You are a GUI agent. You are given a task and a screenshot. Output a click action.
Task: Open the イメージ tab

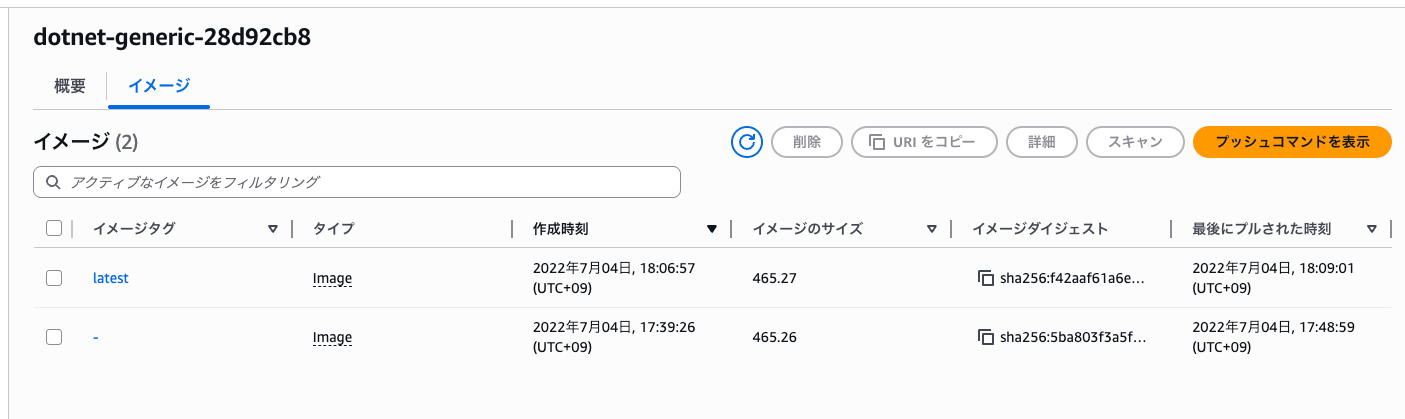pyautogui.click(x=159, y=86)
